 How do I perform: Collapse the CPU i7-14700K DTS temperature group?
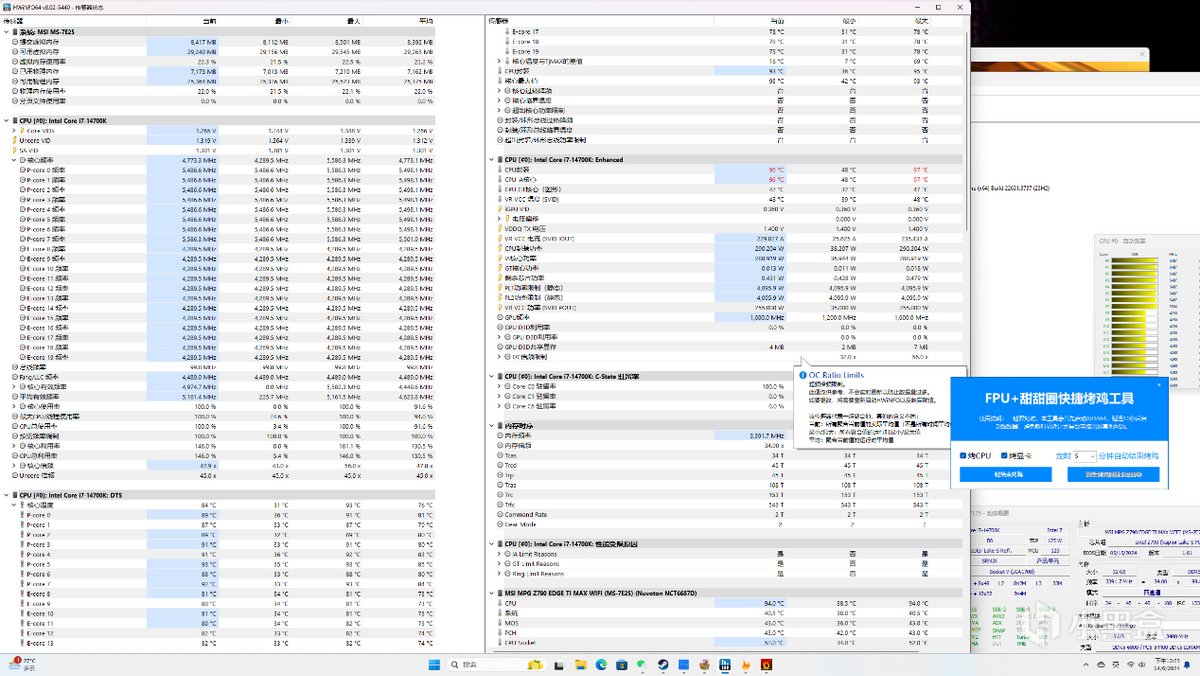(6, 495)
